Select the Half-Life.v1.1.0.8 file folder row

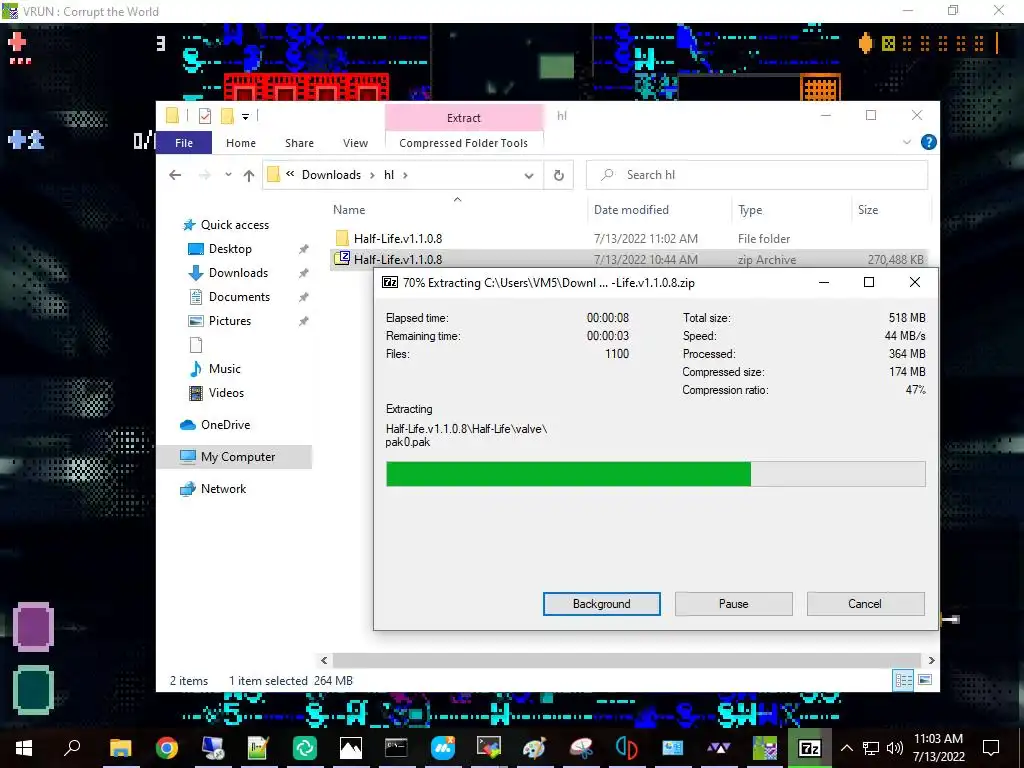coord(630,238)
